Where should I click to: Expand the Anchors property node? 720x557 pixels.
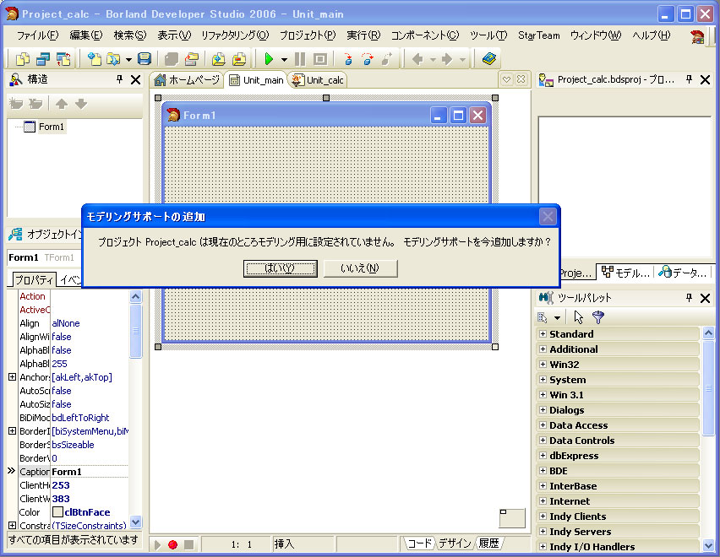(12, 377)
